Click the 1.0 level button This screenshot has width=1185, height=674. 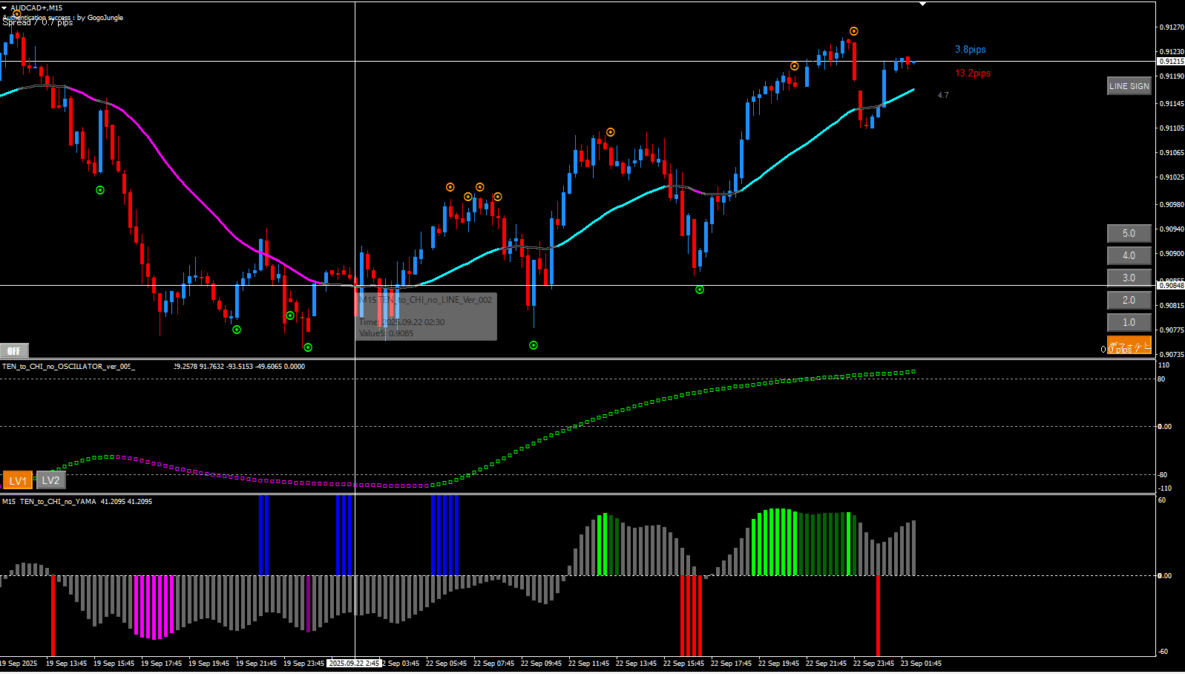click(x=1129, y=323)
